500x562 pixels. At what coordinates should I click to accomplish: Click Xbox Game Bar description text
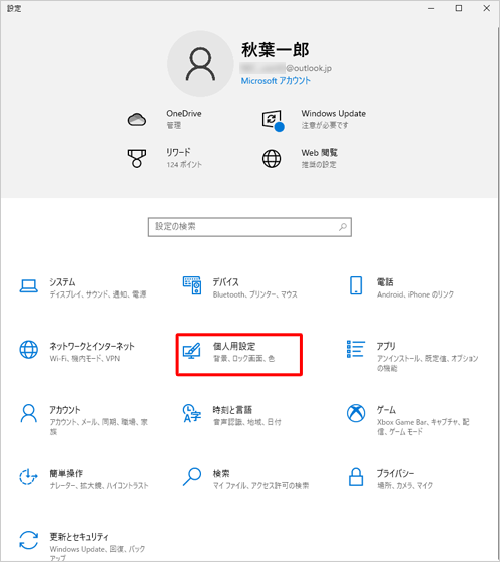click(x=423, y=427)
